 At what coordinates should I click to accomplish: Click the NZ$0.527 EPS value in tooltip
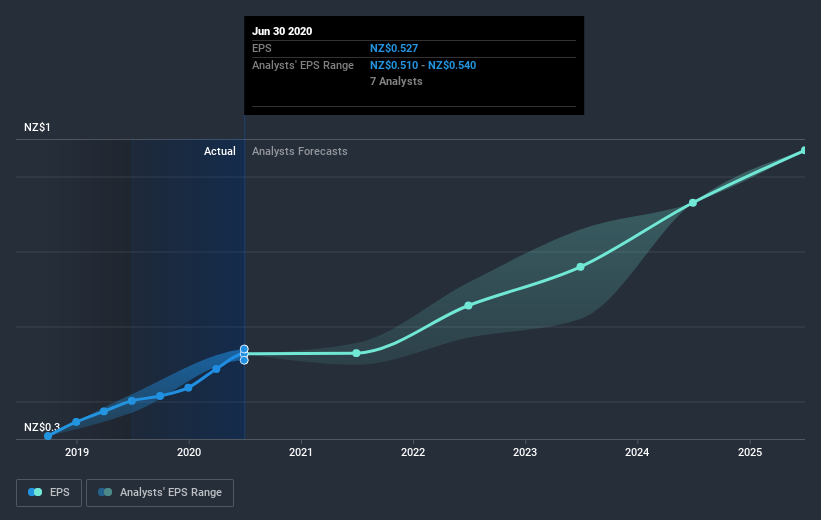tap(394, 48)
